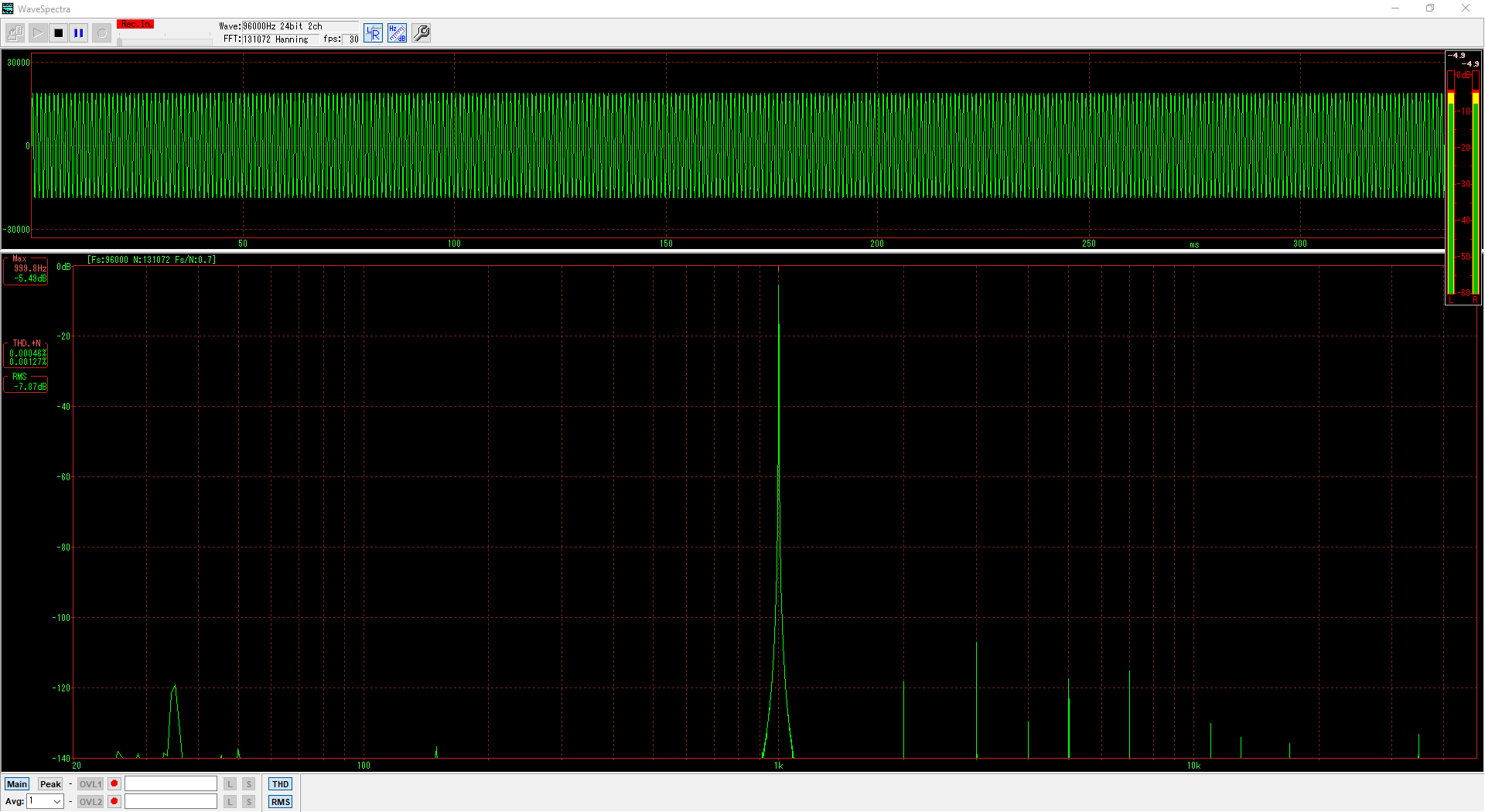This screenshot has width=1485, height=812.
Task: Click the S button in OVL2 row
Action: tap(249, 802)
